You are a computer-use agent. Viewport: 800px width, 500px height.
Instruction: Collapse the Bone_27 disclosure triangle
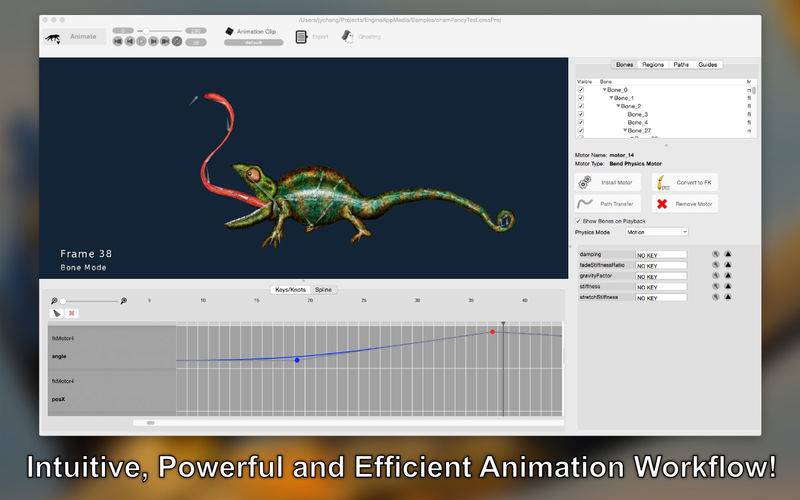625,131
